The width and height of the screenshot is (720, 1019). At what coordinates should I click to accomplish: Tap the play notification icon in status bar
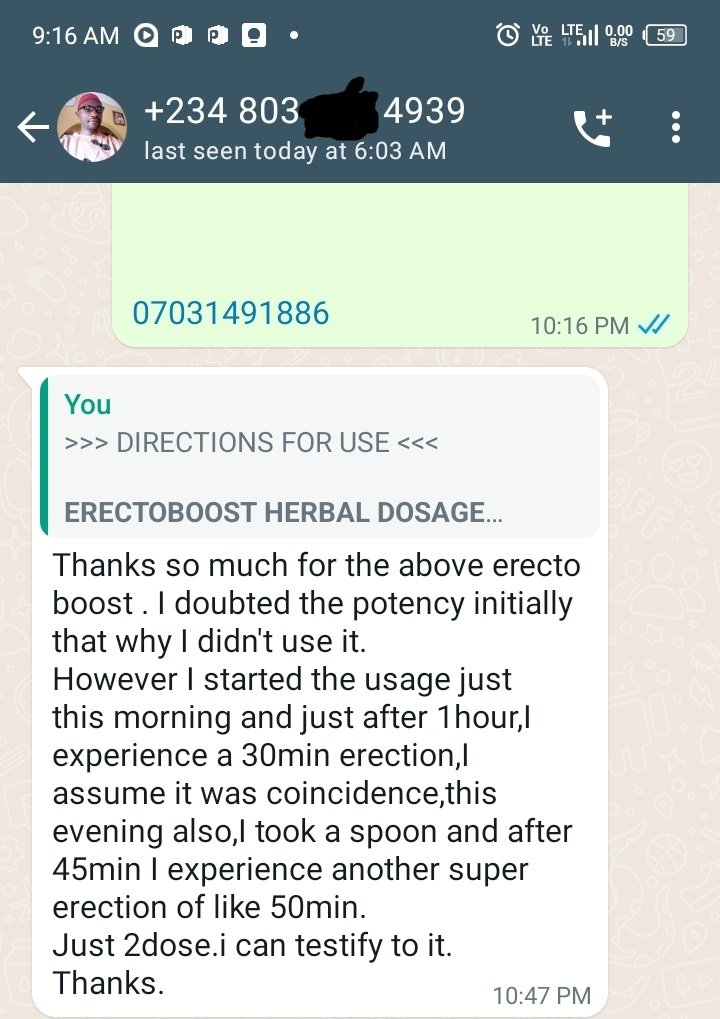point(146,36)
